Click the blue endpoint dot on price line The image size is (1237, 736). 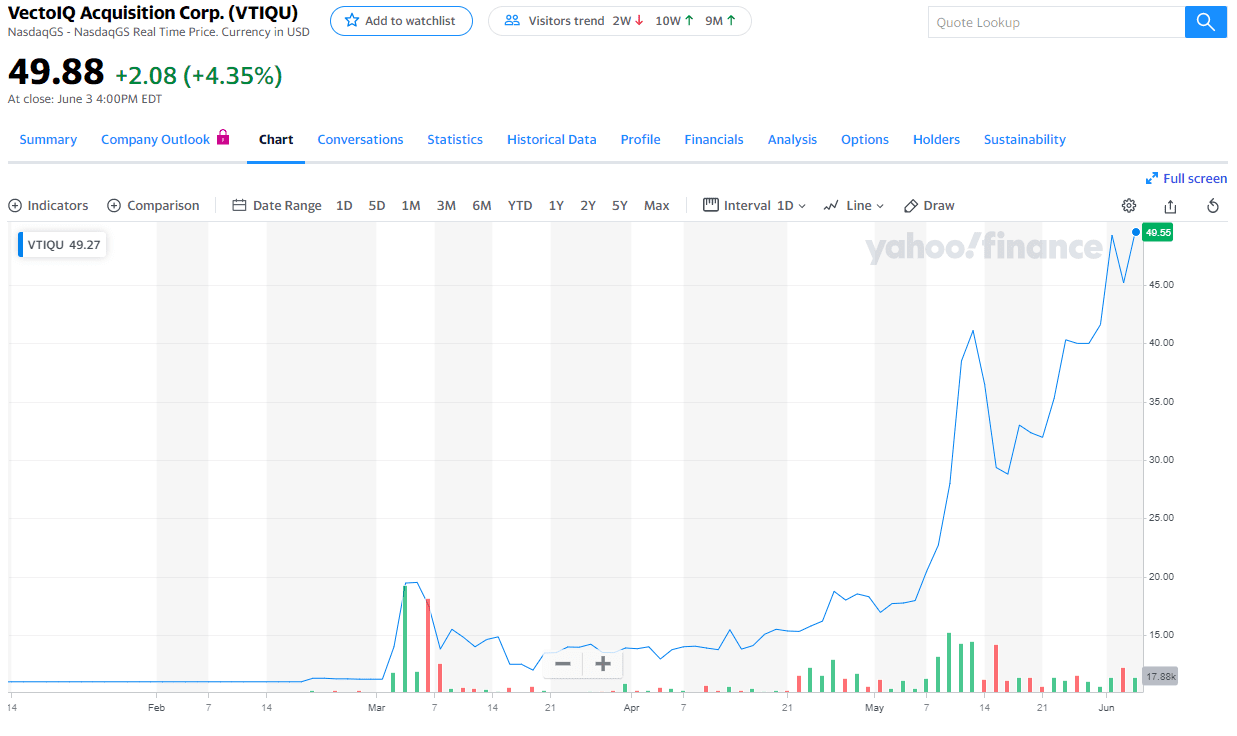(1136, 232)
